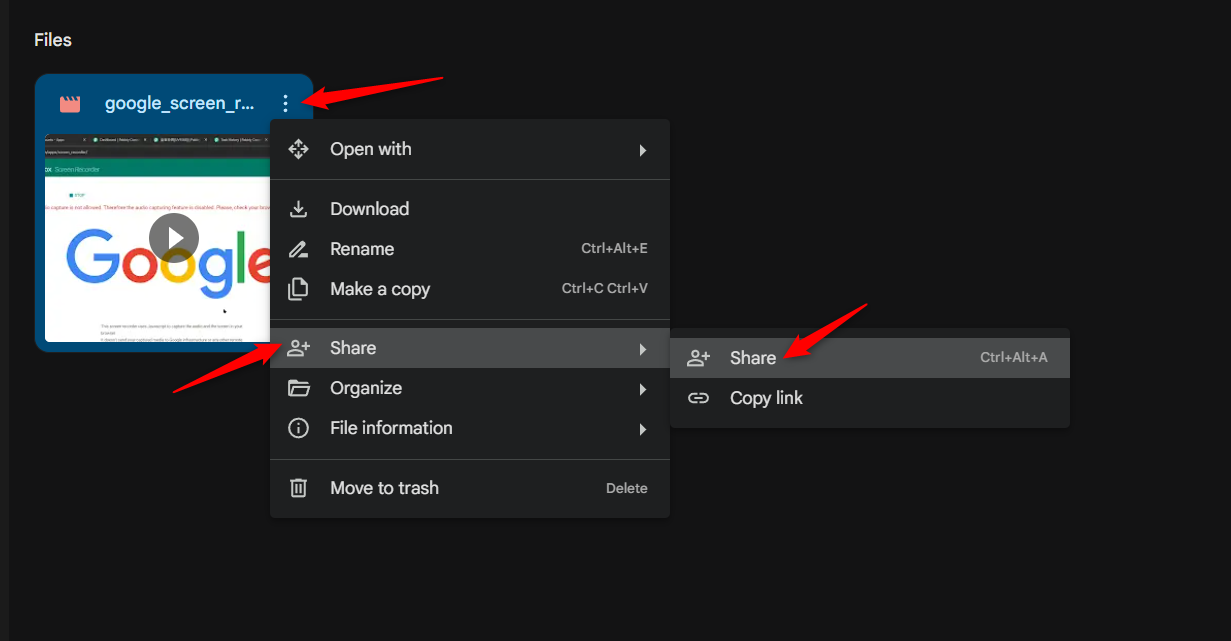Image resolution: width=1231 pixels, height=641 pixels.
Task: Select Open with label in context menu
Action: pos(371,149)
